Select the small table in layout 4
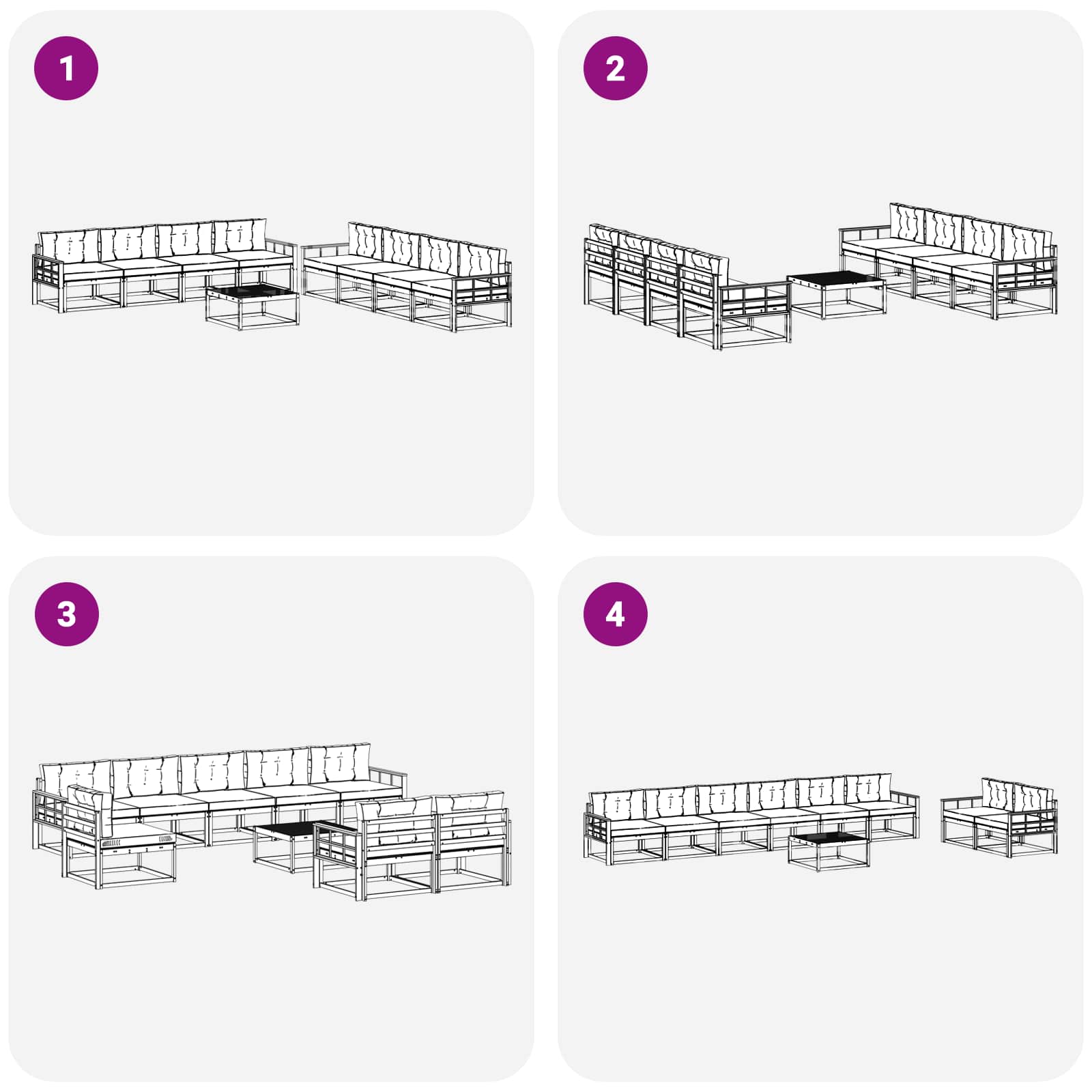This screenshot has height=1092, width=1092. pos(829,852)
